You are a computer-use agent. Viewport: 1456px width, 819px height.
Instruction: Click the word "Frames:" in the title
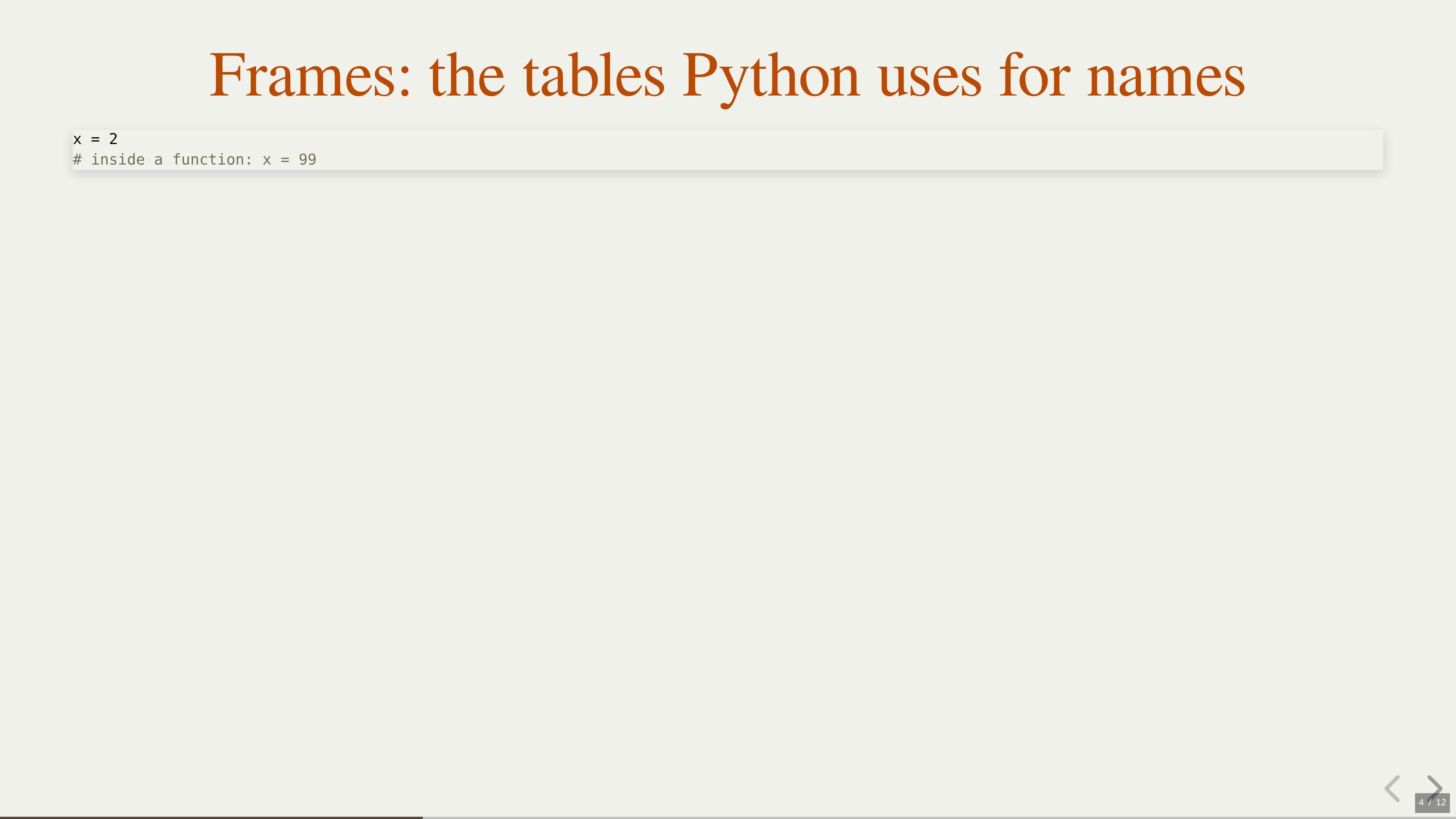[310, 76]
